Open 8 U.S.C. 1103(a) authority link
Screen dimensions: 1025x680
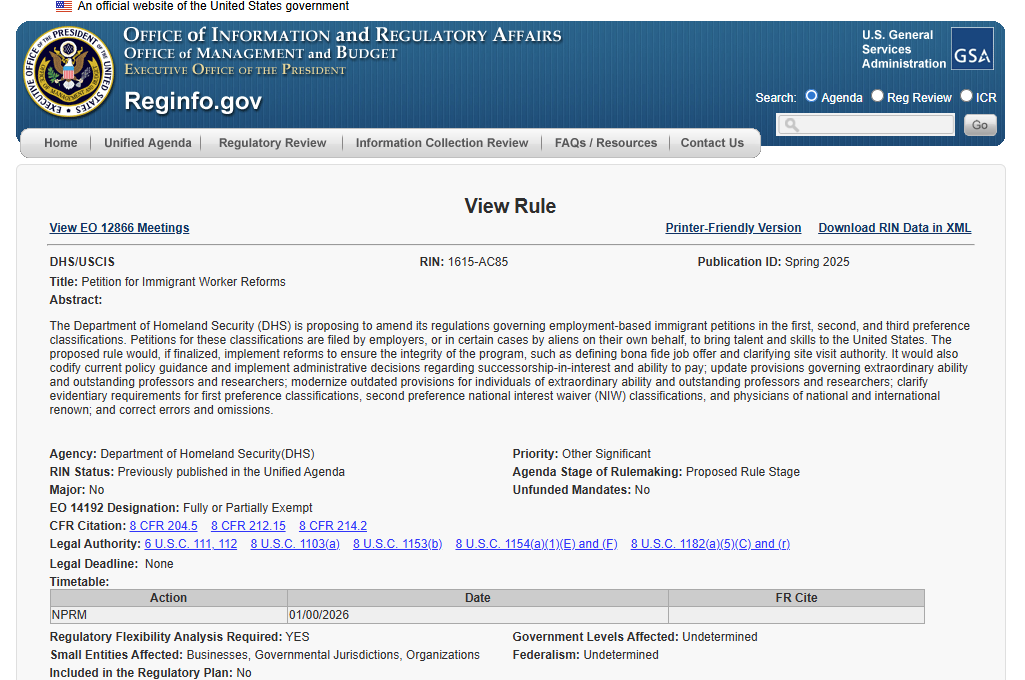point(295,544)
